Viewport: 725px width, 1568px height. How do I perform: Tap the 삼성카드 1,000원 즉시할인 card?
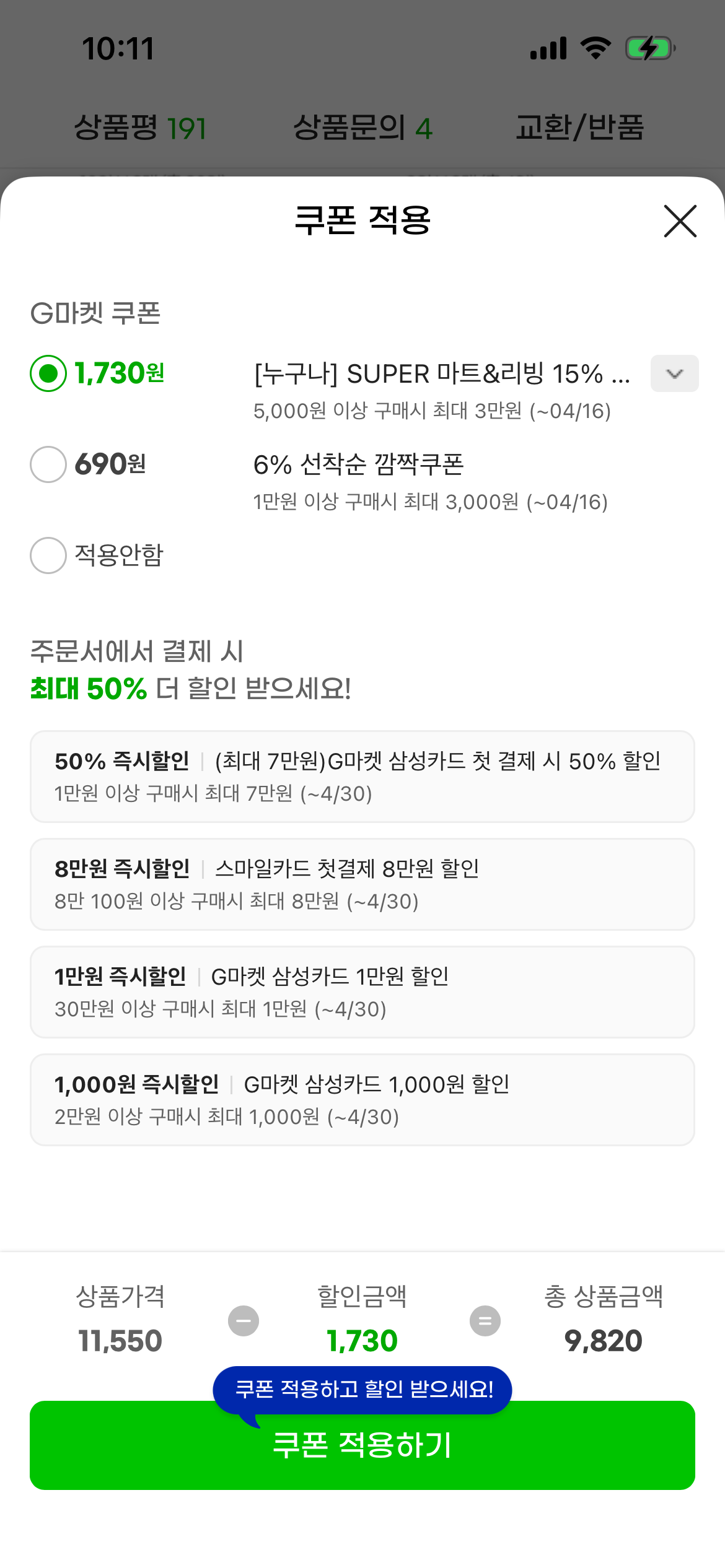(362, 1100)
